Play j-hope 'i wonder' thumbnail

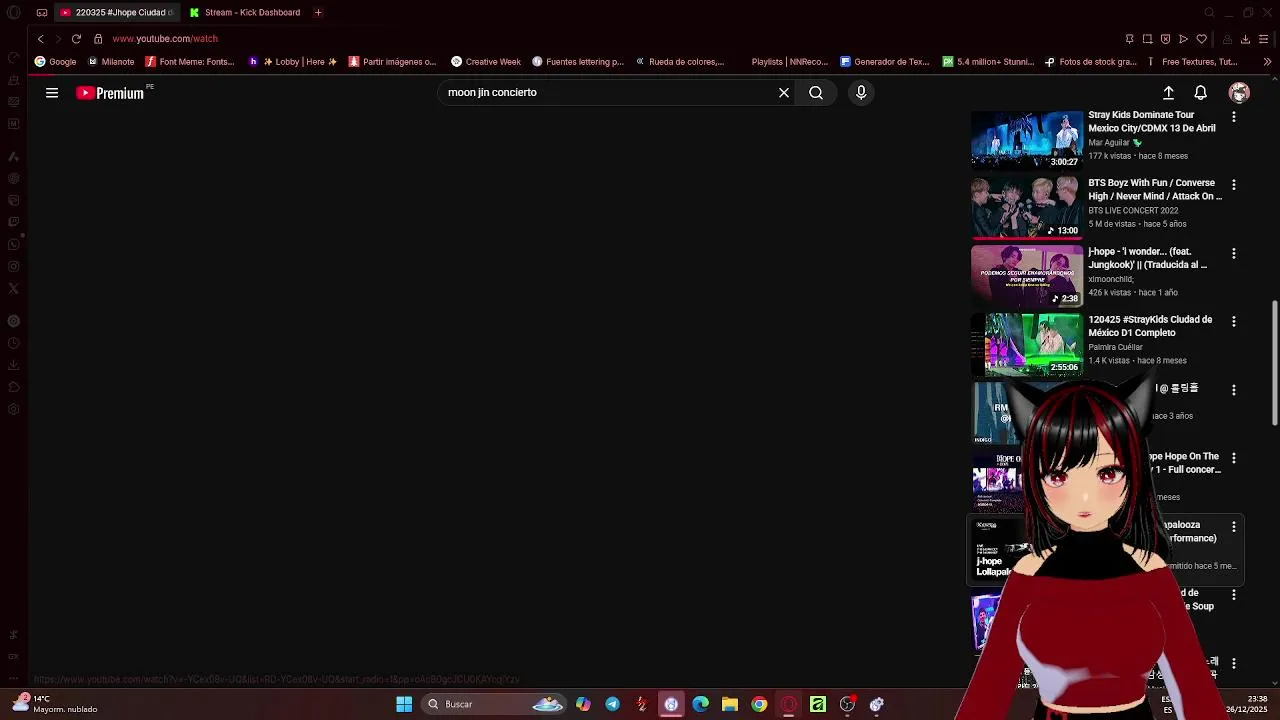tap(1027, 275)
